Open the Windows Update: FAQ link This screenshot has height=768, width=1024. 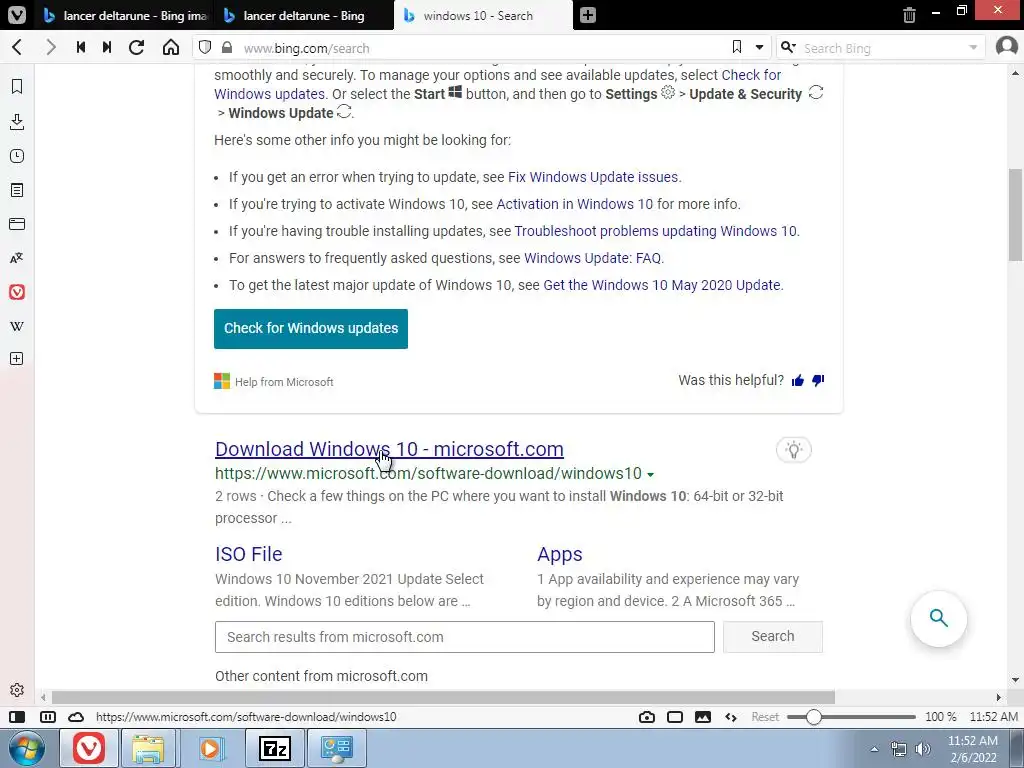592,258
